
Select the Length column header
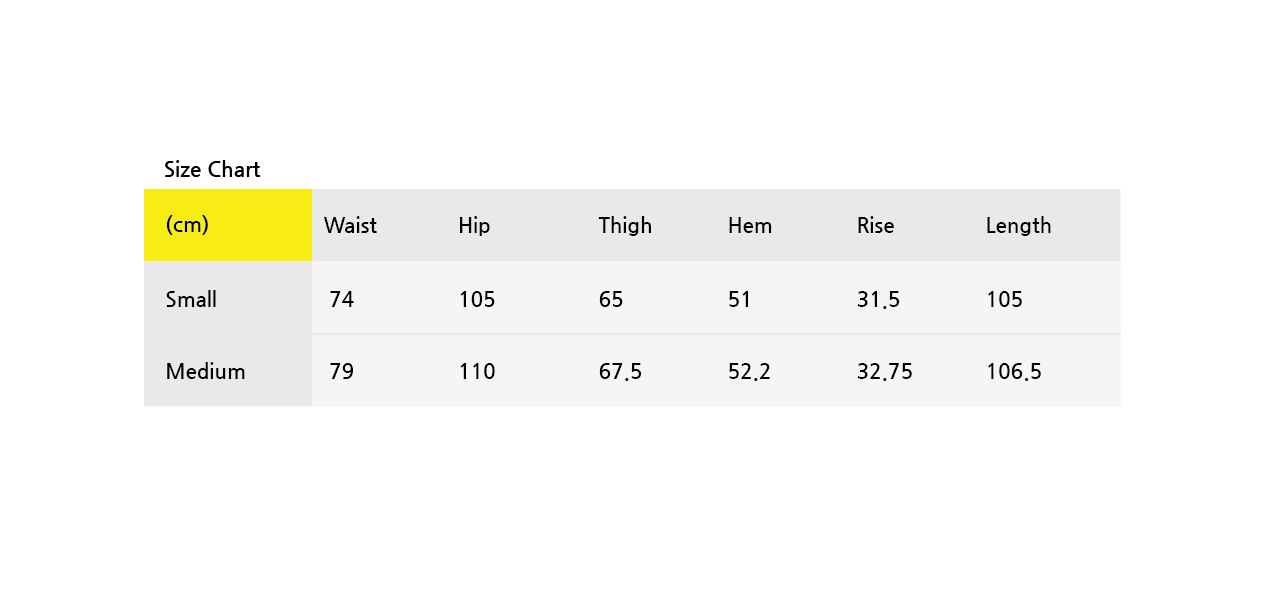pos(1018,226)
